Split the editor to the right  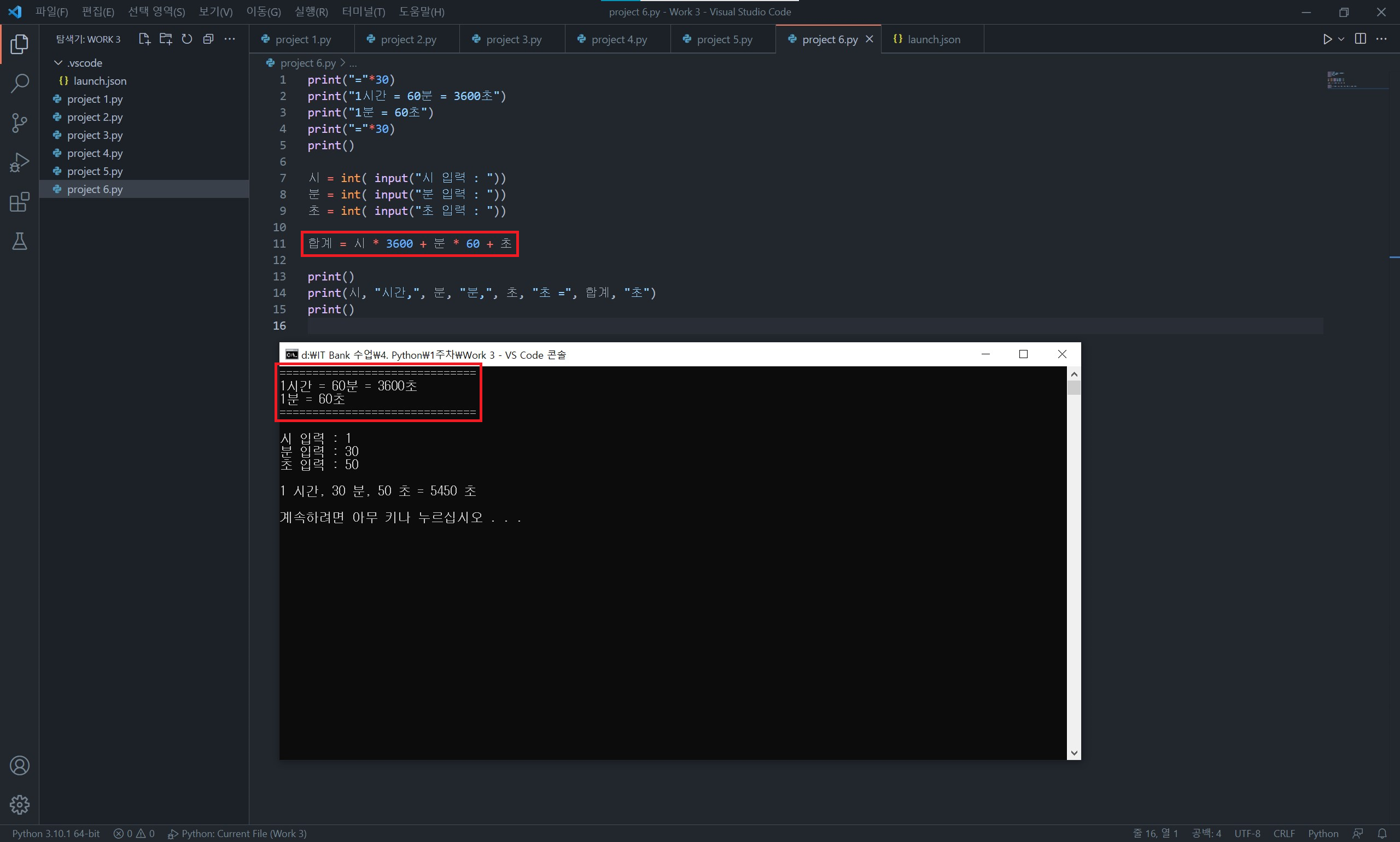click(x=1360, y=39)
